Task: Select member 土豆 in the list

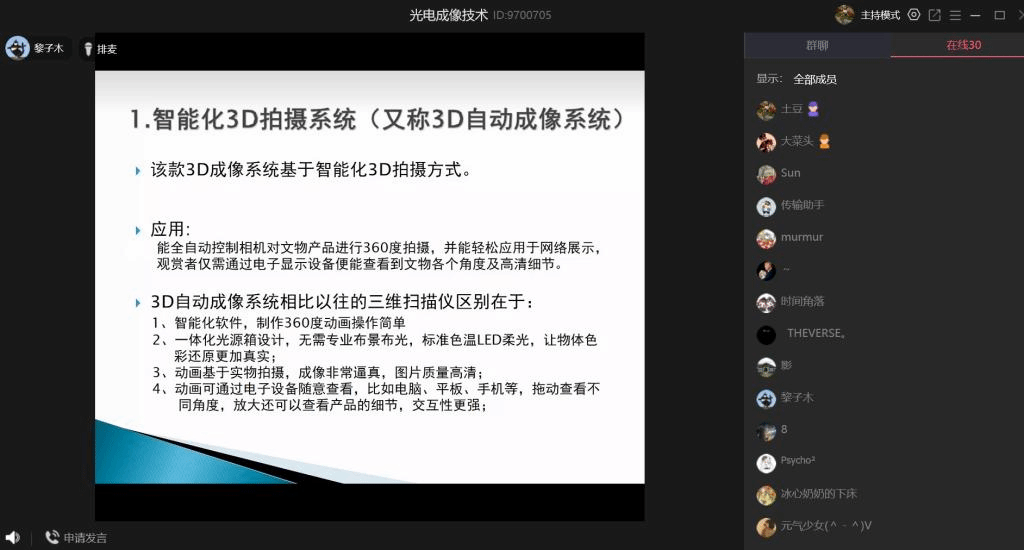Action: pos(791,109)
